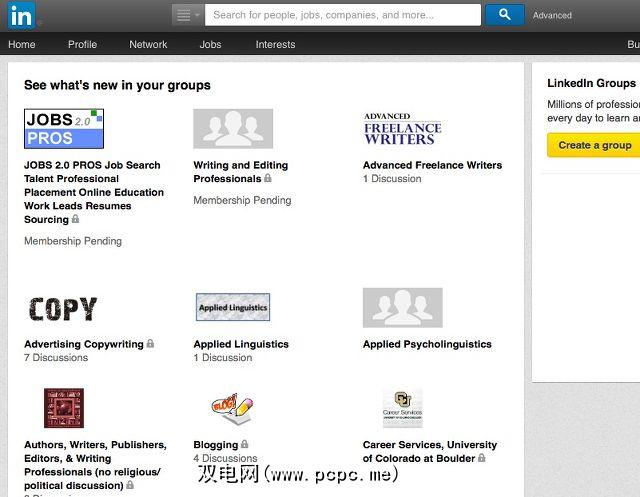Click the LinkedIn Groups sidebar heading
This screenshot has width=640, height=497.
pos(591,83)
